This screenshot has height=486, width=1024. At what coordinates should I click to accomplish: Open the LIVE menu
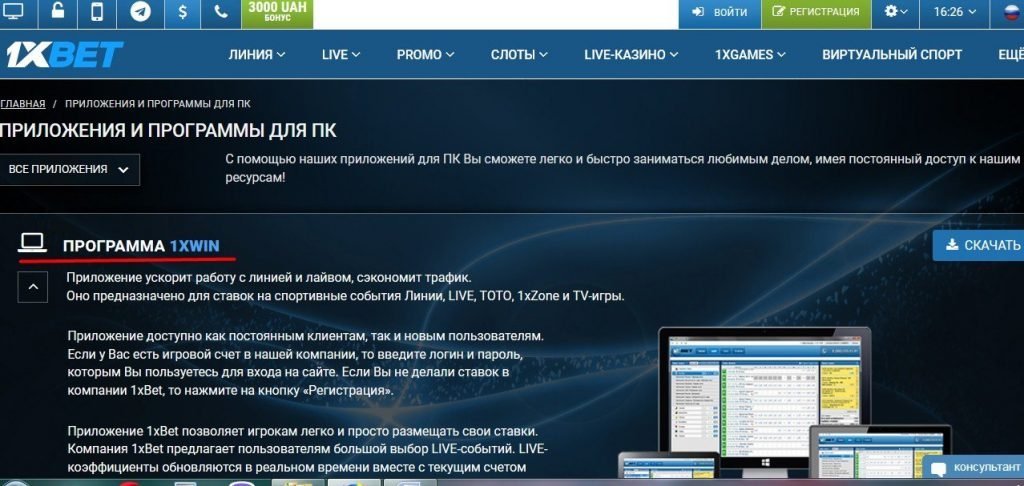click(341, 55)
